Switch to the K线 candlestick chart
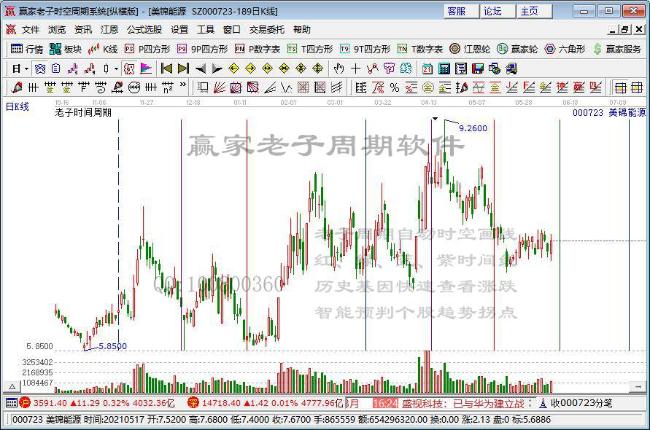 tap(102, 49)
